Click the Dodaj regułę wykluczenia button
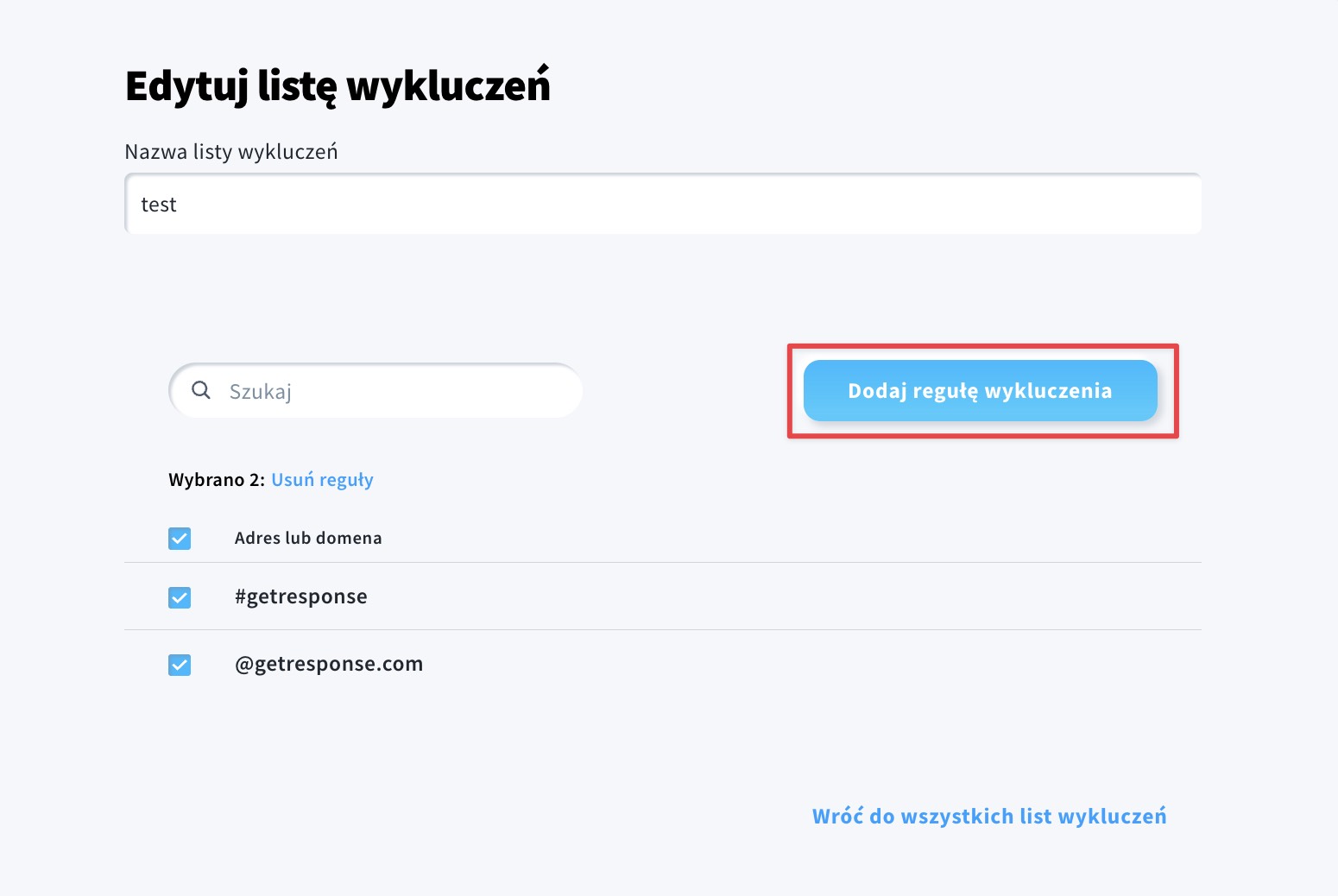This screenshot has width=1338, height=896. (x=980, y=390)
